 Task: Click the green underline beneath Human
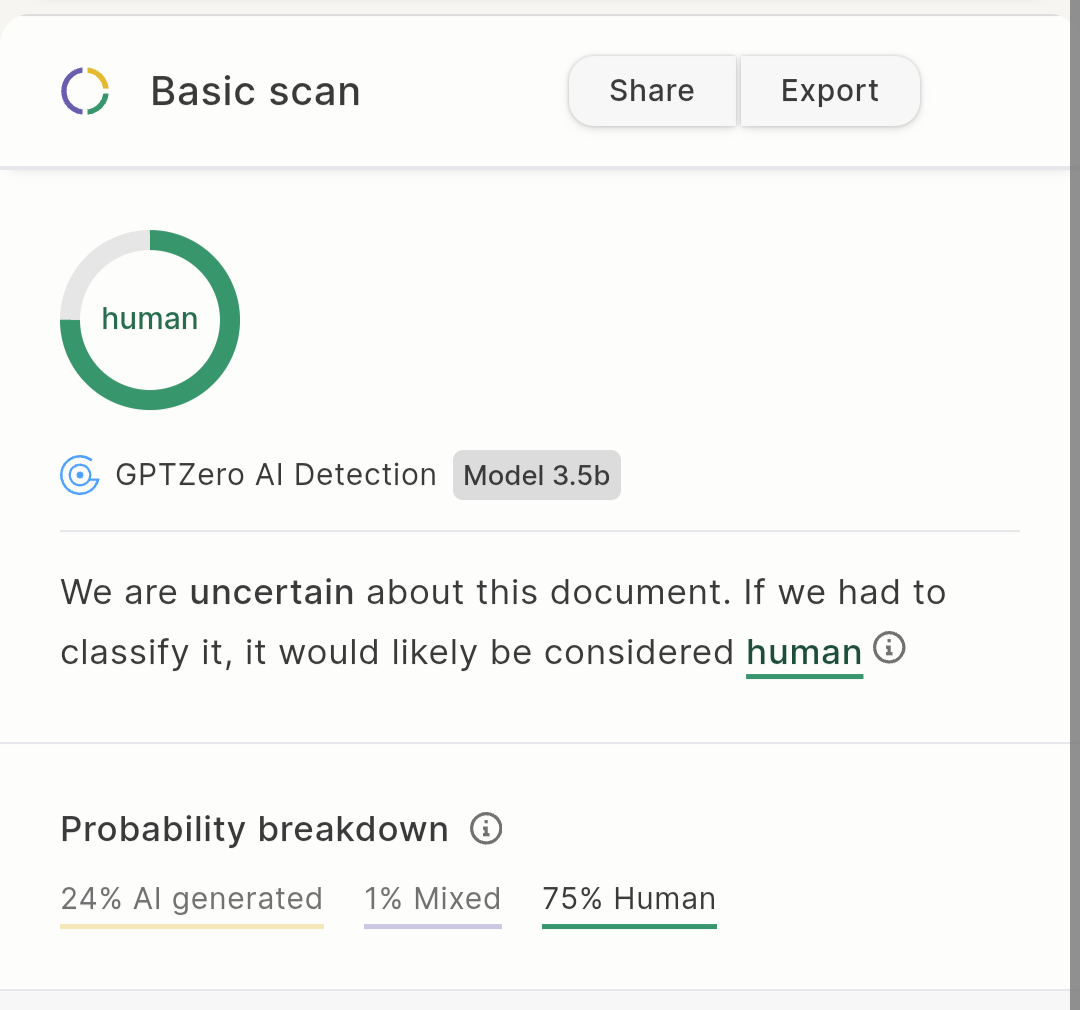(x=628, y=927)
